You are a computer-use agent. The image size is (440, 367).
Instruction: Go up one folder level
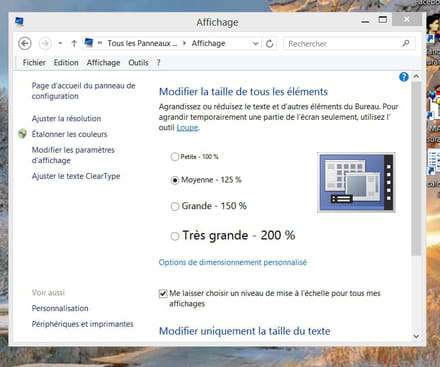[74, 43]
